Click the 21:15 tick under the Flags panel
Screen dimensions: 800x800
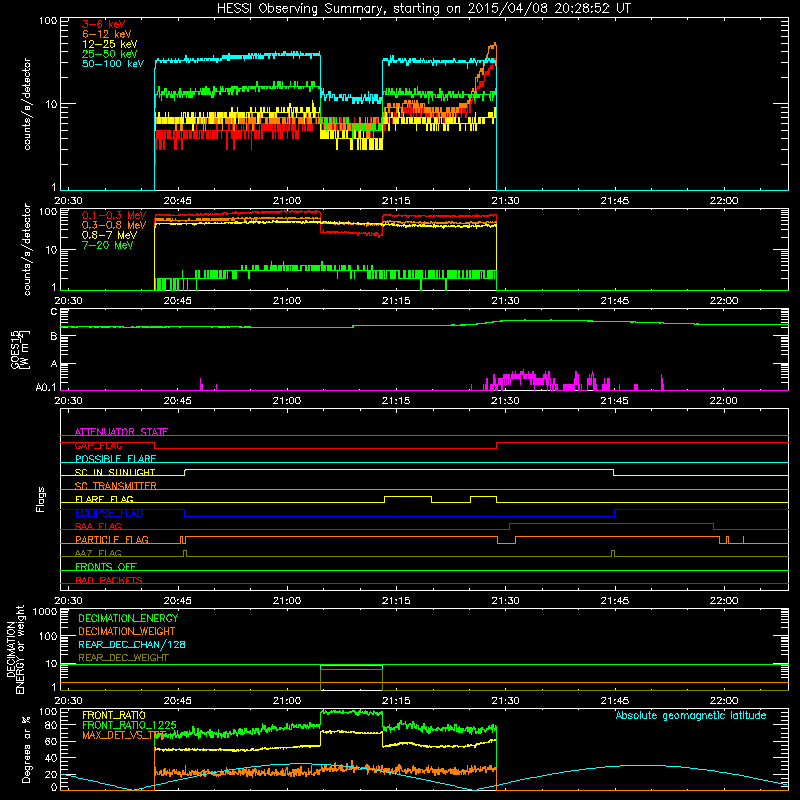396,601
